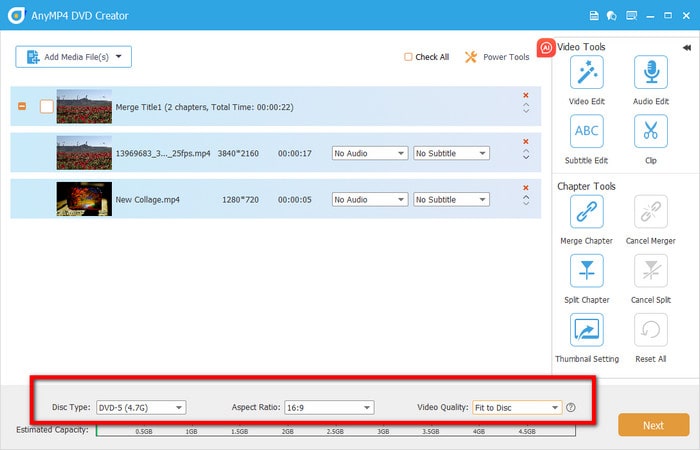Viewport: 700px width, 450px height.
Task: Click the Merge Chapter icon
Action: (585, 212)
